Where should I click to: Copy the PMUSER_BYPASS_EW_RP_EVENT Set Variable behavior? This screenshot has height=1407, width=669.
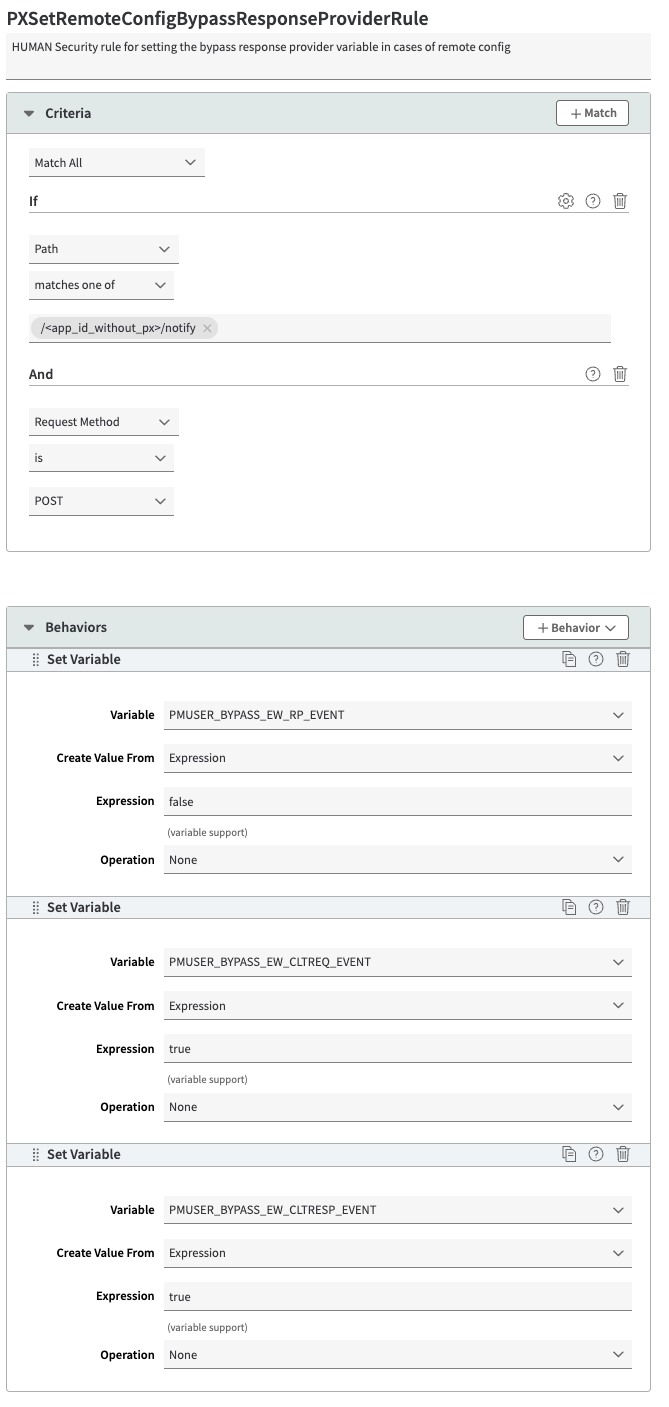tap(569, 659)
